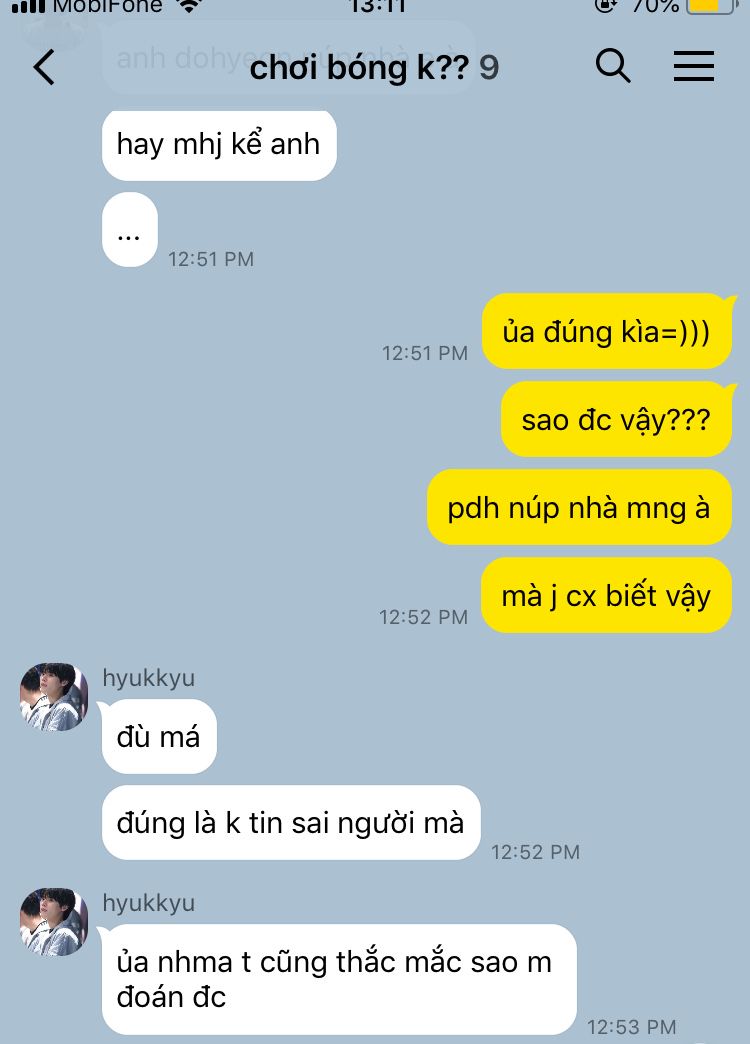Tap the Wi-Fi icon in the status bar
This screenshot has width=750, height=1044.
(190, 6)
